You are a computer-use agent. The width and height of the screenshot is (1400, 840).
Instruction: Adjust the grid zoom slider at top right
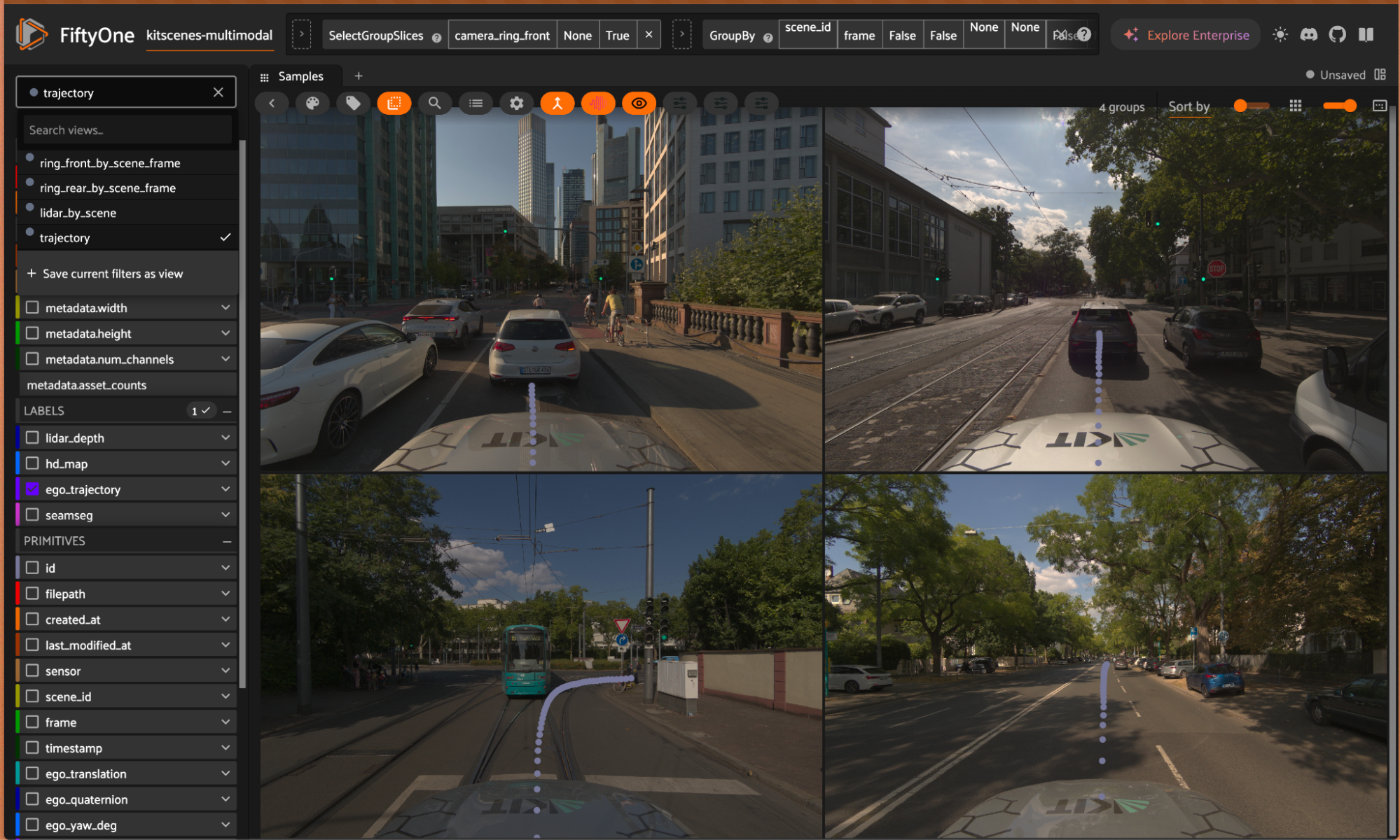click(1340, 106)
